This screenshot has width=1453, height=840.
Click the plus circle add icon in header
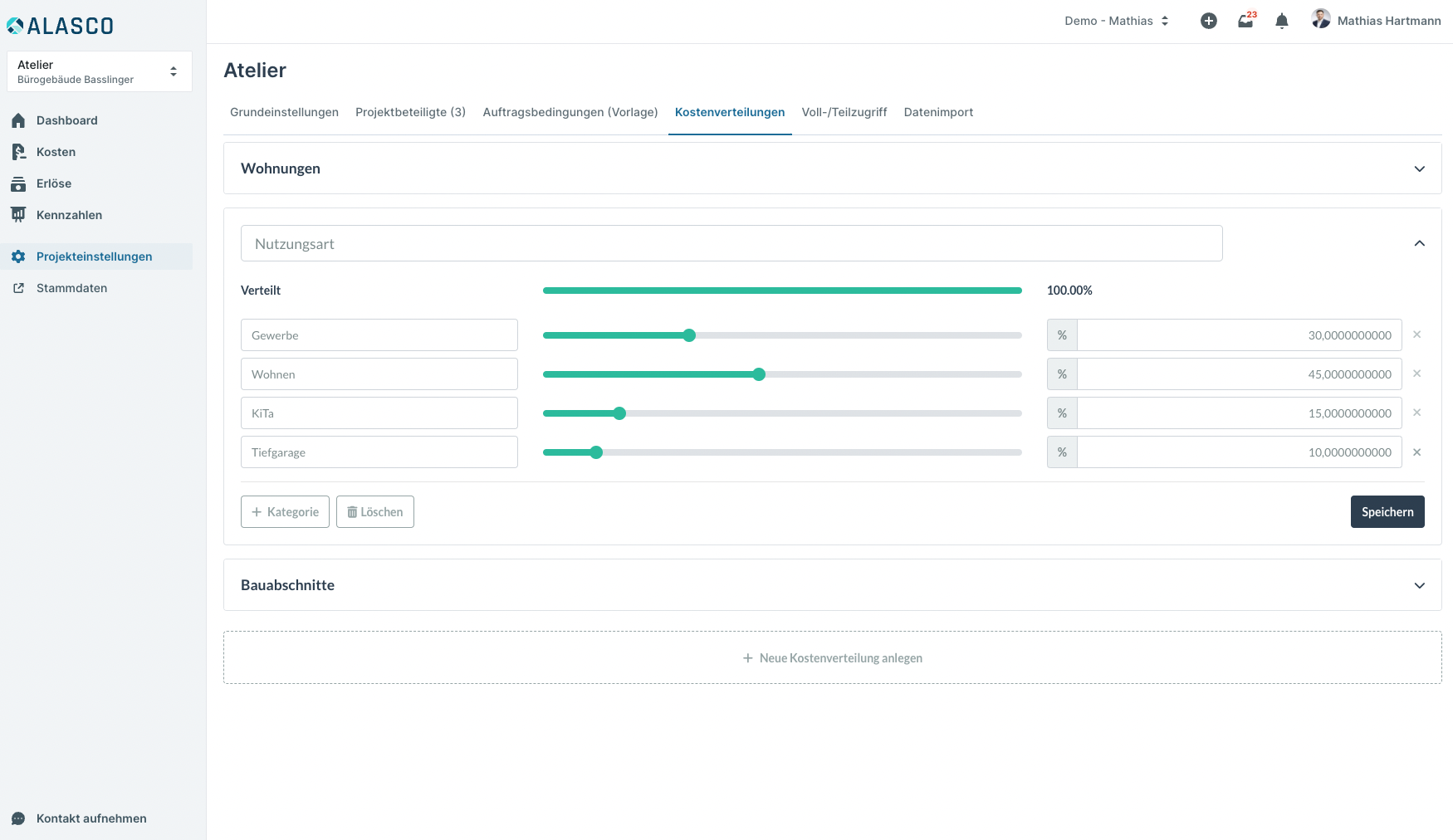(1209, 22)
